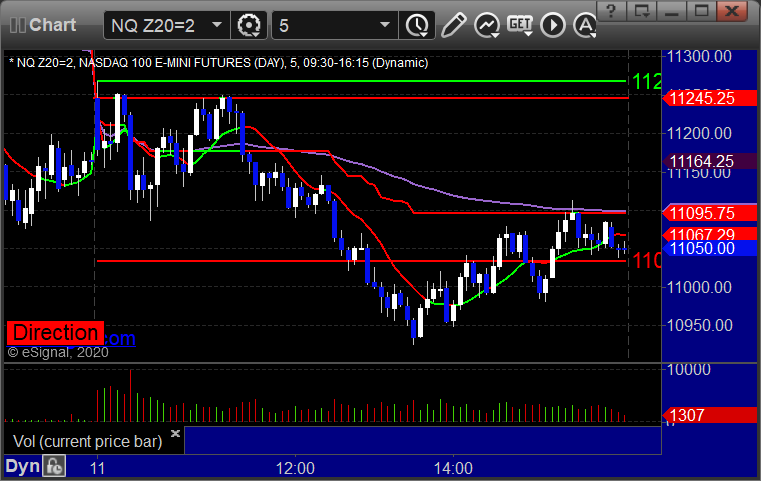The height and width of the screenshot is (481, 761).
Task: Click the 11164.25 price marker
Action: click(710, 161)
